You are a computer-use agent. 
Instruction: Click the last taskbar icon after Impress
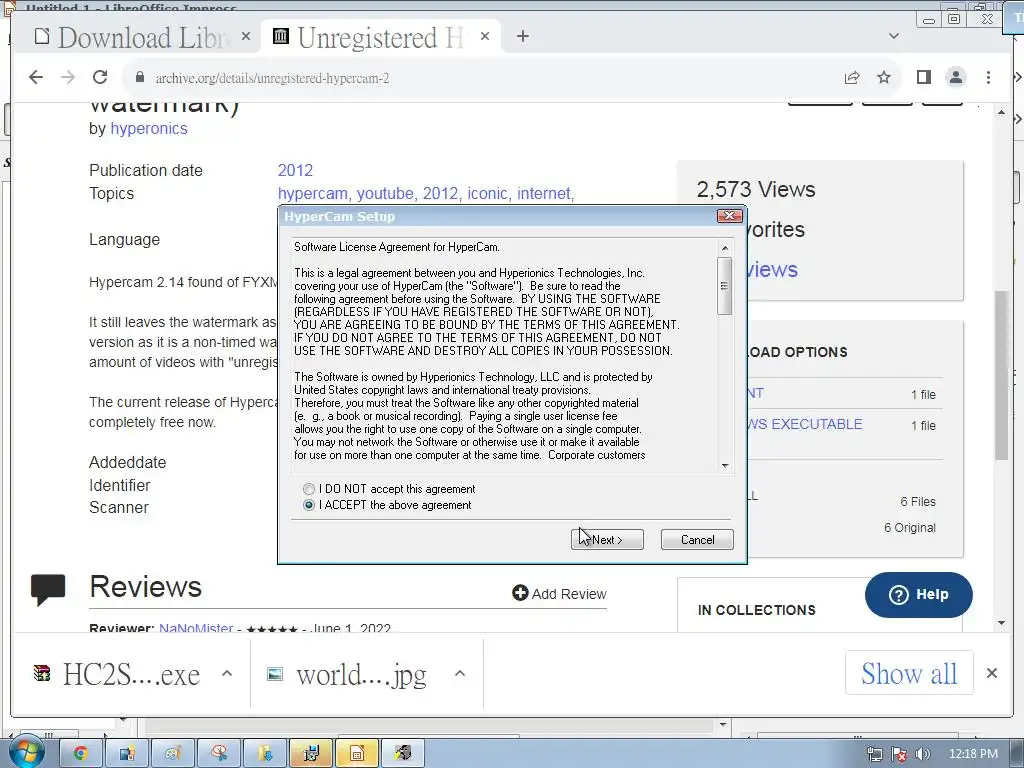402,754
